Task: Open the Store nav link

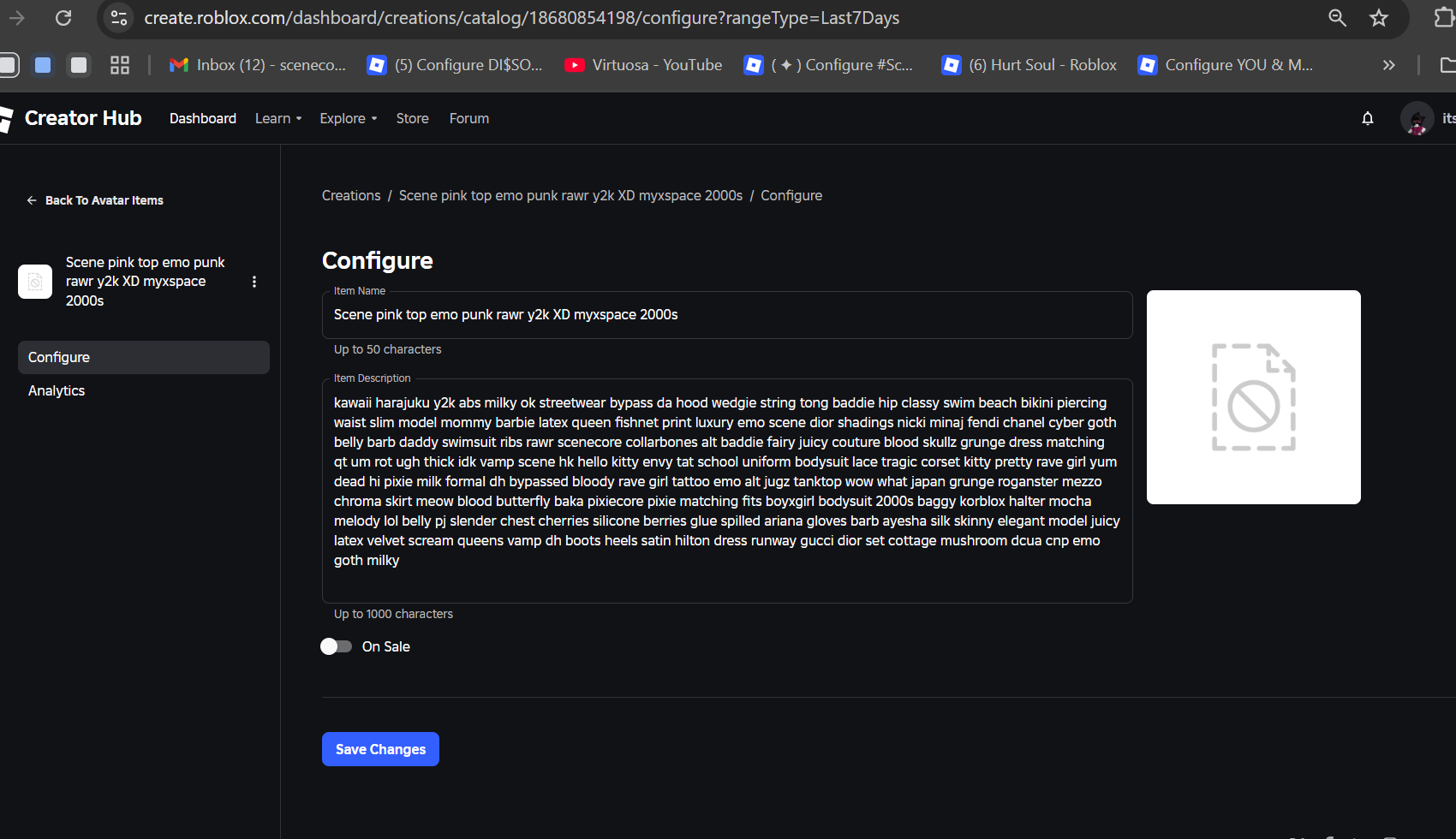Action: pyautogui.click(x=413, y=119)
